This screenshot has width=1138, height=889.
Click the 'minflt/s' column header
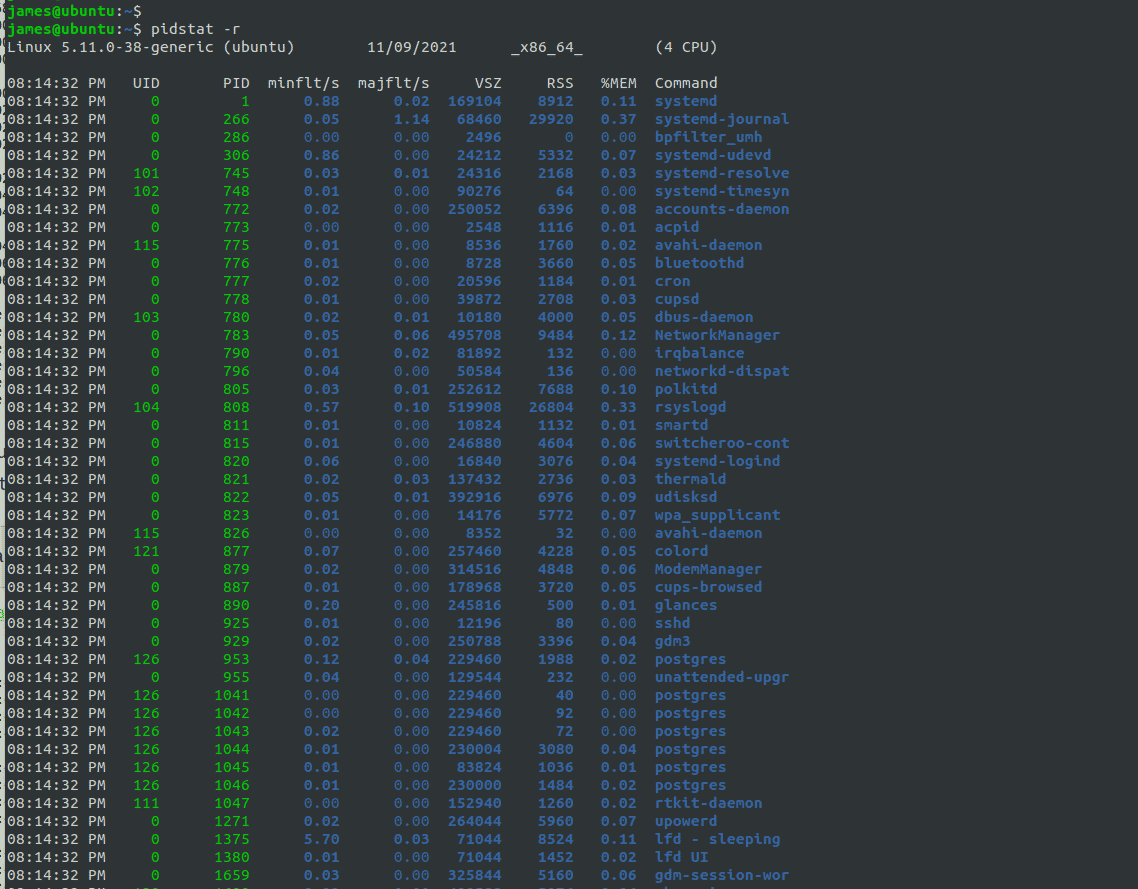pos(303,83)
